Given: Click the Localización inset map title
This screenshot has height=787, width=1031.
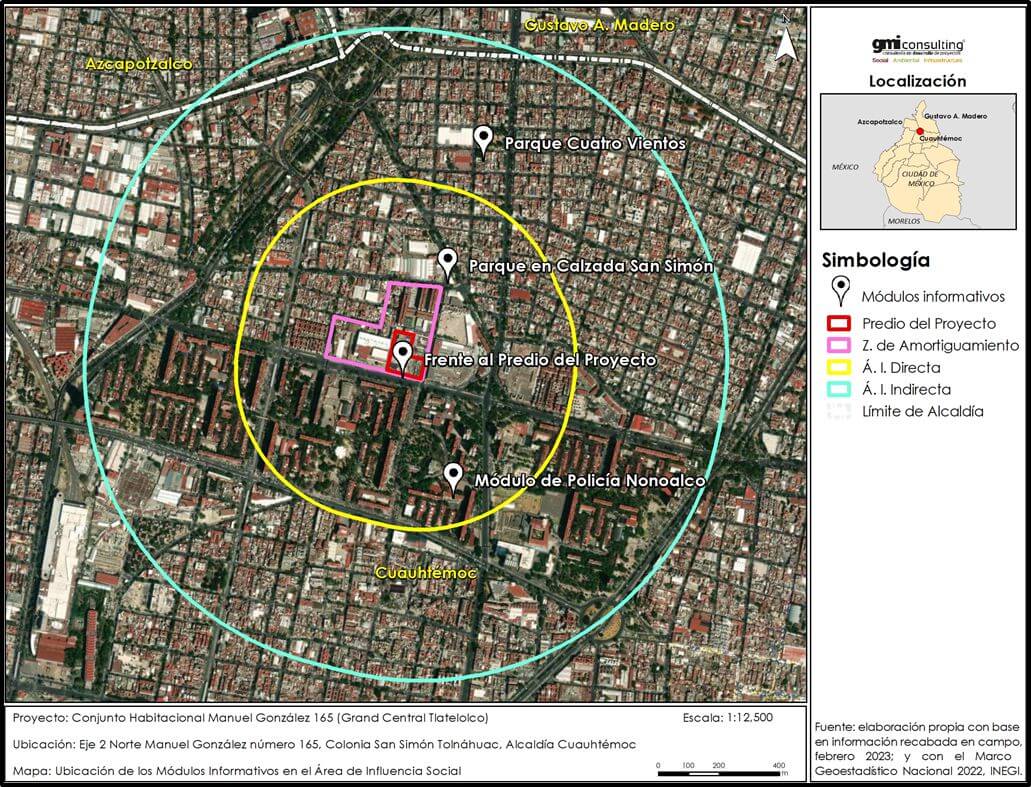Looking at the screenshot, I should click(917, 81).
